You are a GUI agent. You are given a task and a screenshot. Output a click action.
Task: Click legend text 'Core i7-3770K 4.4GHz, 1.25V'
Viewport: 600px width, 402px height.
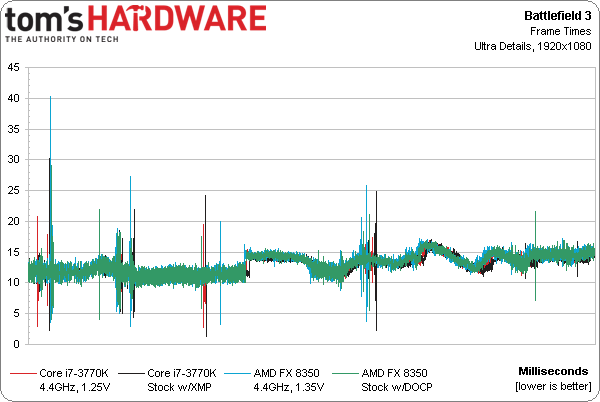(x=74, y=380)
